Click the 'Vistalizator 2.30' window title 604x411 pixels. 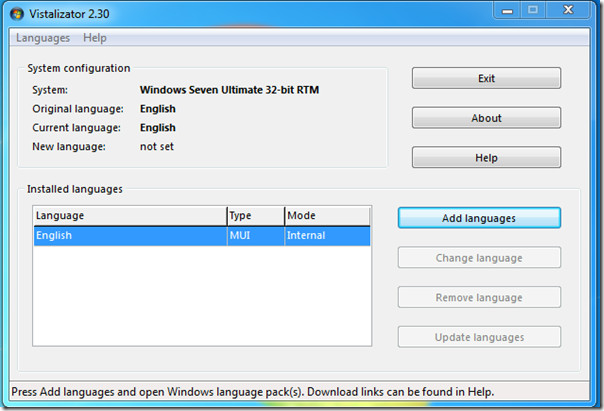(69, 14)
